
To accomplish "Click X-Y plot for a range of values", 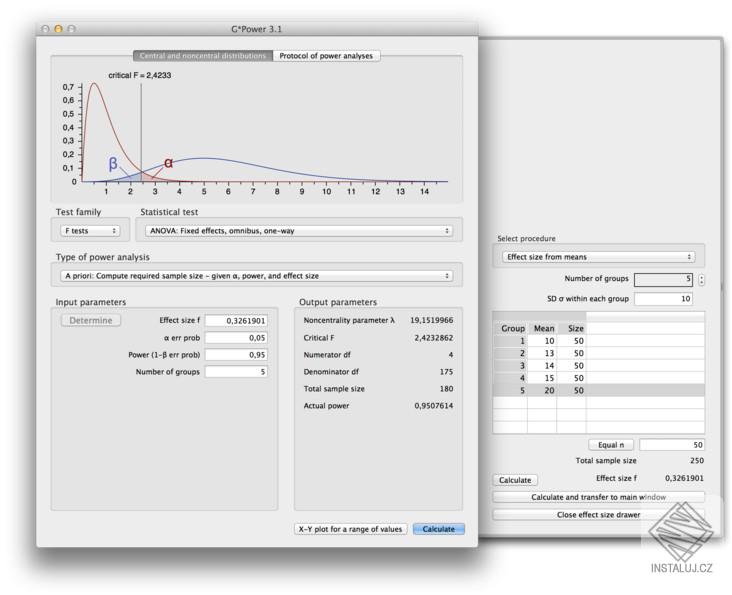I will pos(351,529).
